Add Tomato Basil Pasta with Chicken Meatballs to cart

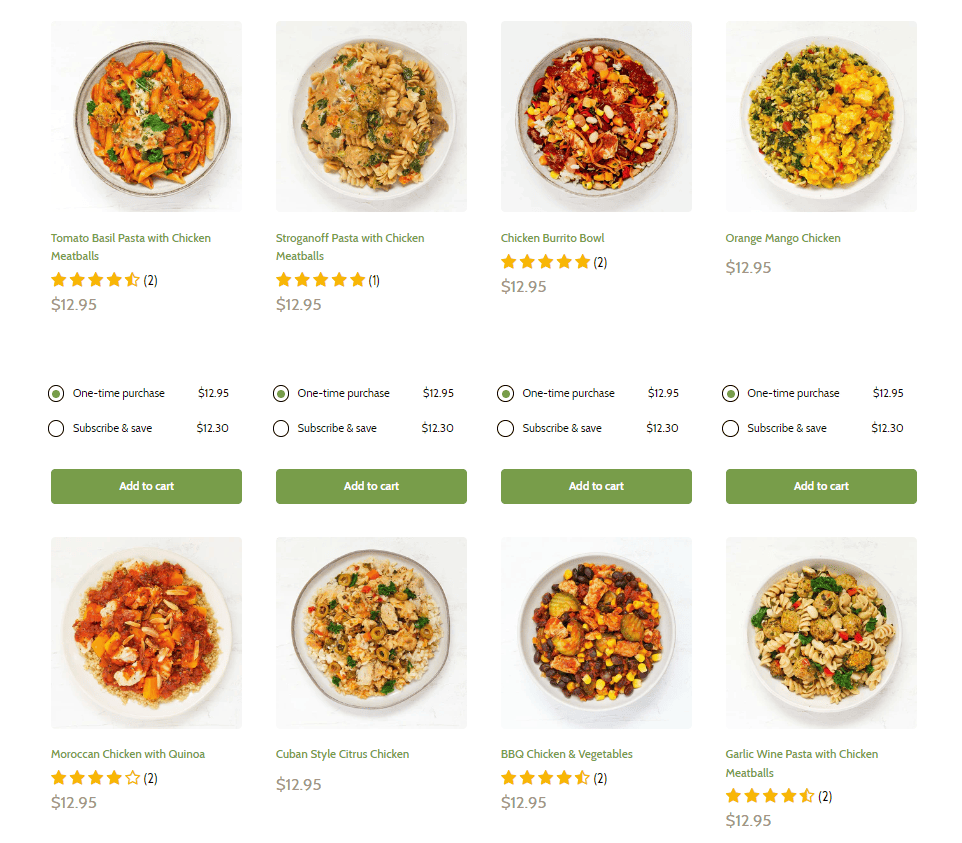(146, 486)
